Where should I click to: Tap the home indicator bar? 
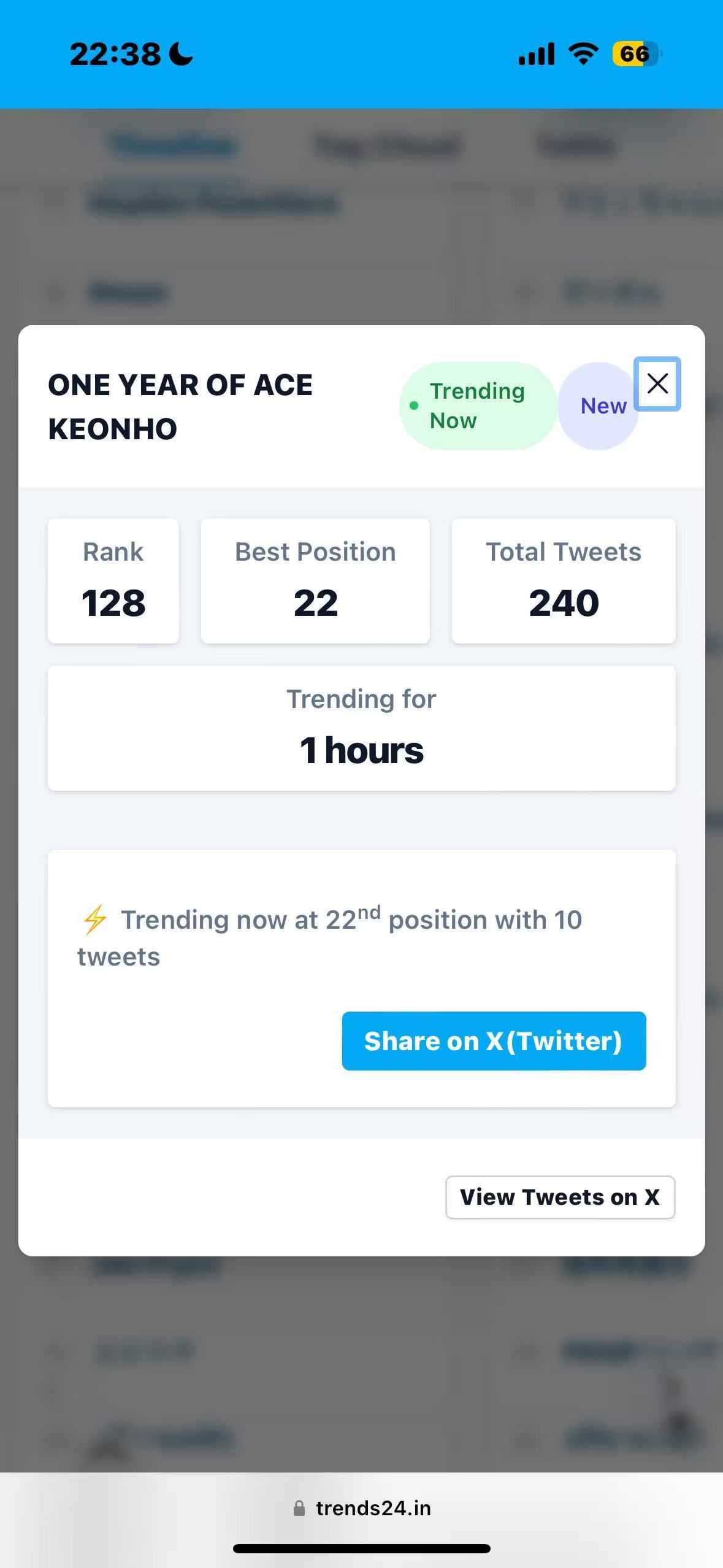pos(362,1548)
